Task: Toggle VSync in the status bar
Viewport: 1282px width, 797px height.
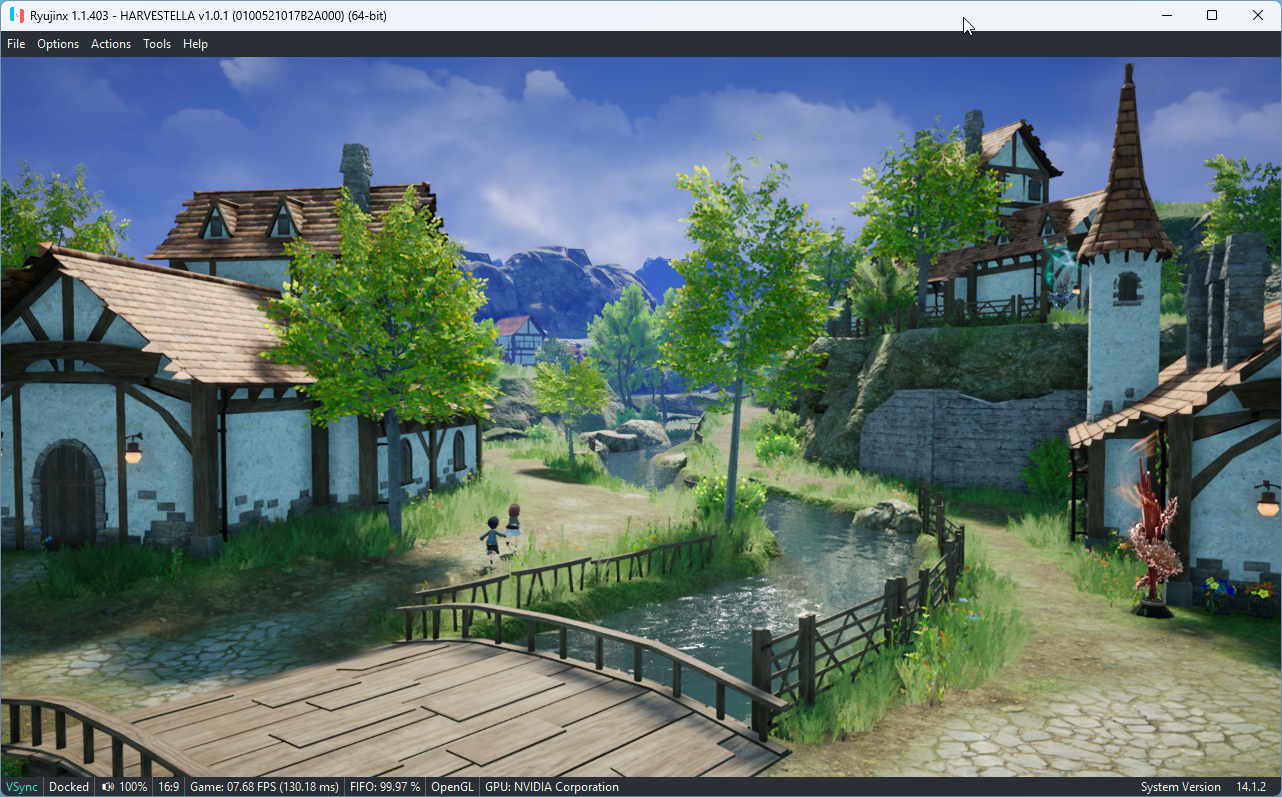Action: pos(21,787)
